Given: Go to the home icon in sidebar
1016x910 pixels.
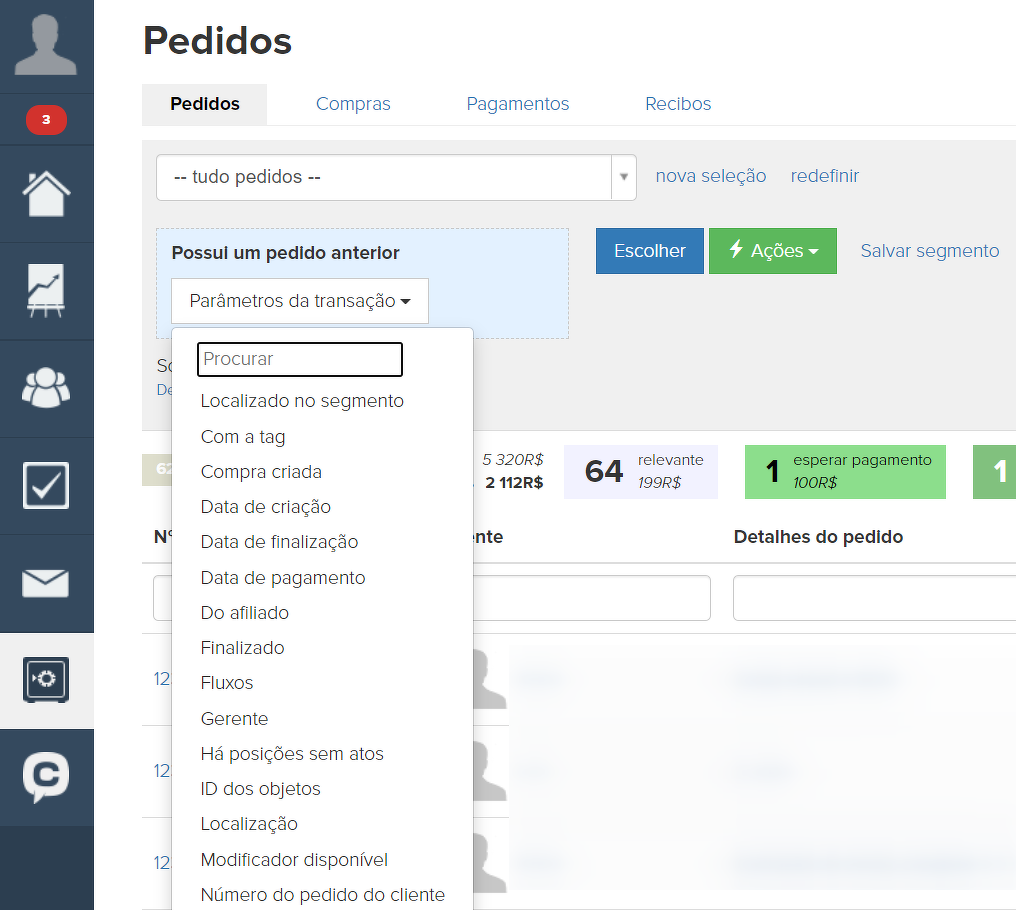Looking at the screenshot, I should point(46,193).
